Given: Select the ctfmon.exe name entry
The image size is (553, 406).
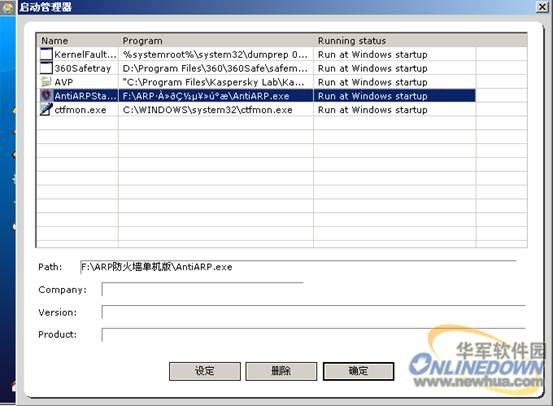Looking at the screenshot, I should point(80,110).
